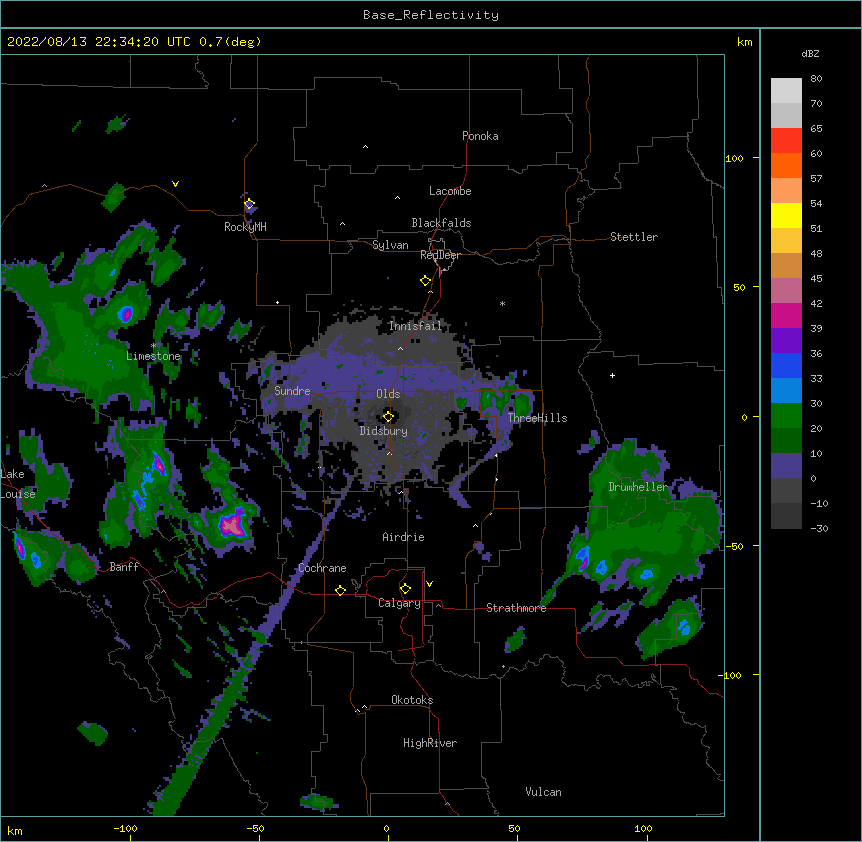Click the RedDeer city label

coord(440,255)
